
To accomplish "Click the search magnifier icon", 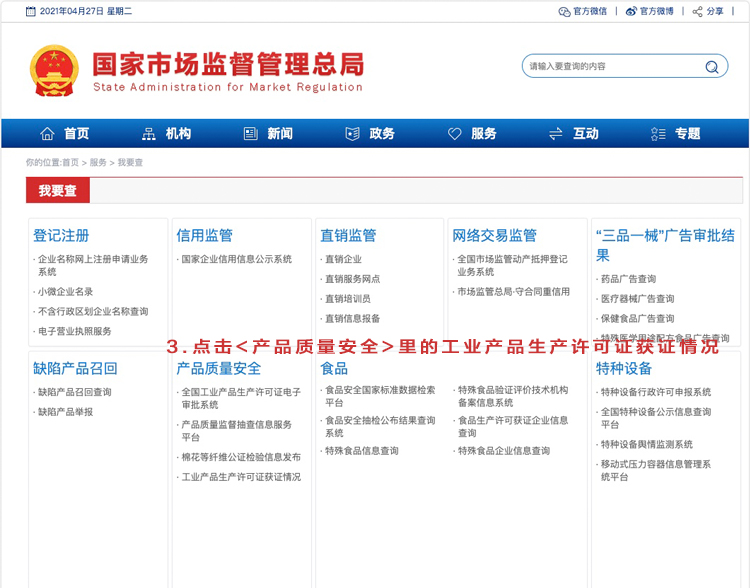I will point(711,67).
